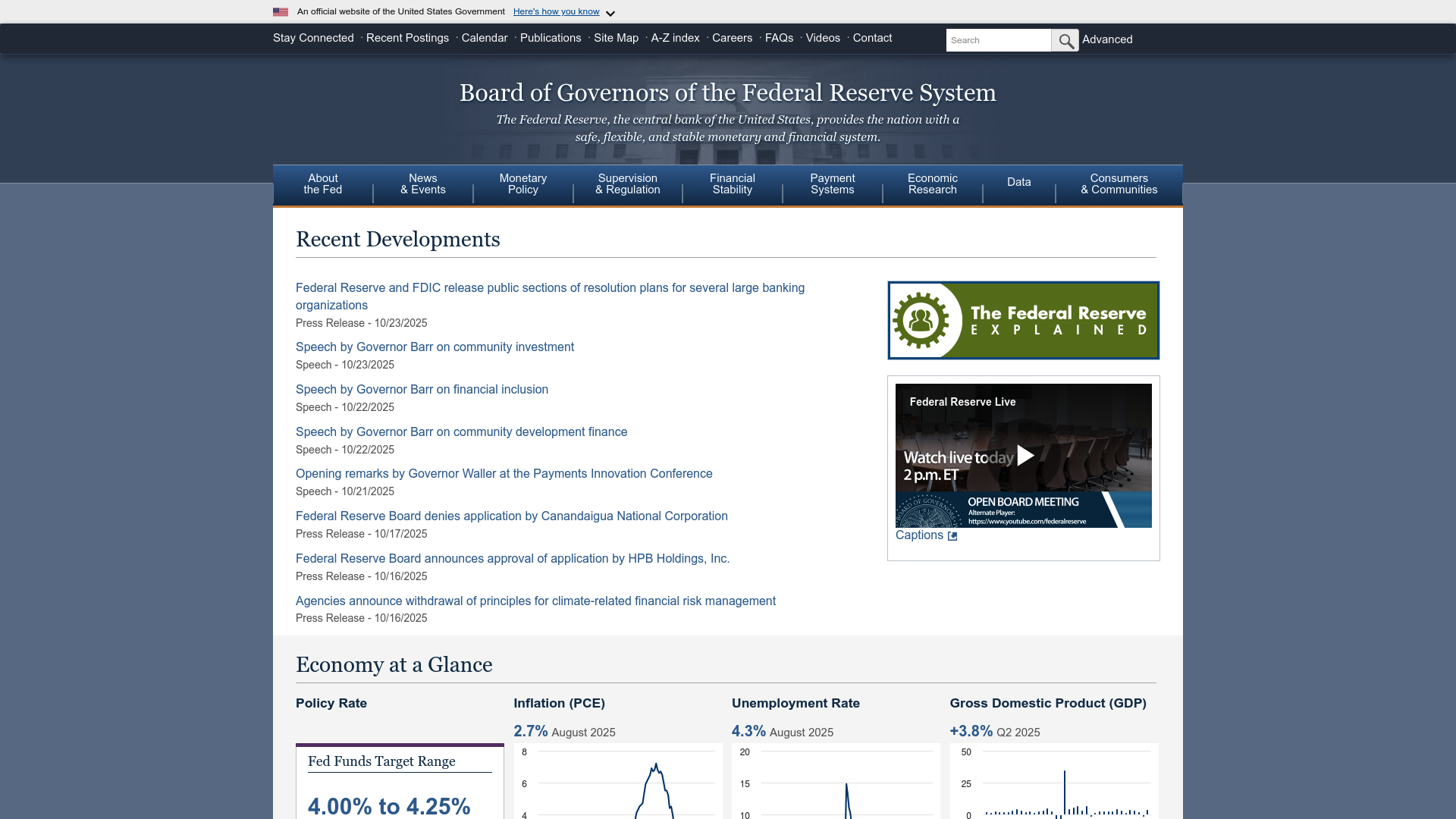
Task: Open the Advanced search link
Action: click(1107, 39)
